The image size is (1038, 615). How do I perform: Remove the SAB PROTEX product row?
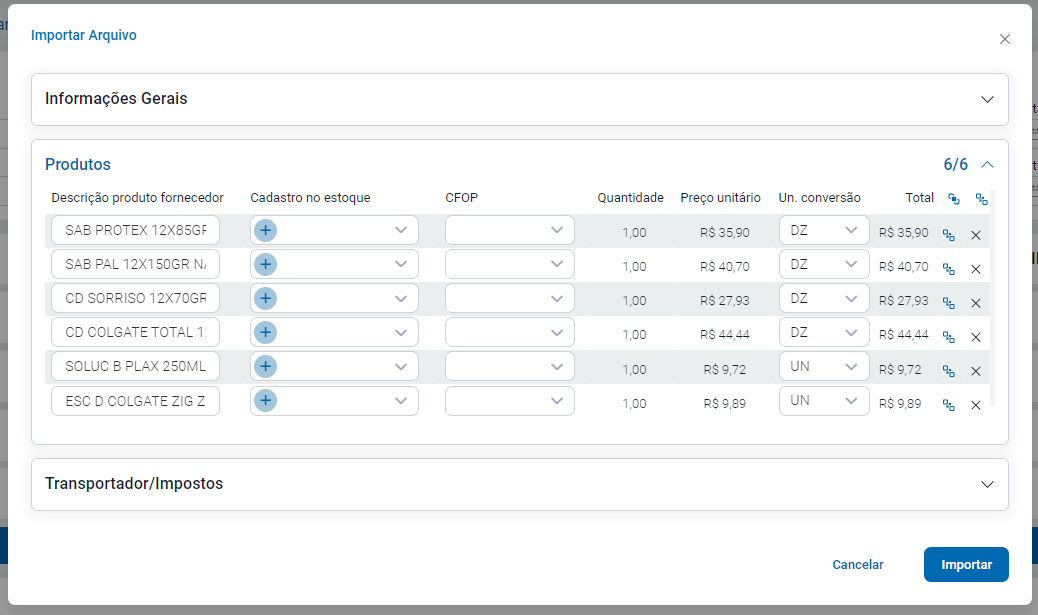[x=976, y=235]
